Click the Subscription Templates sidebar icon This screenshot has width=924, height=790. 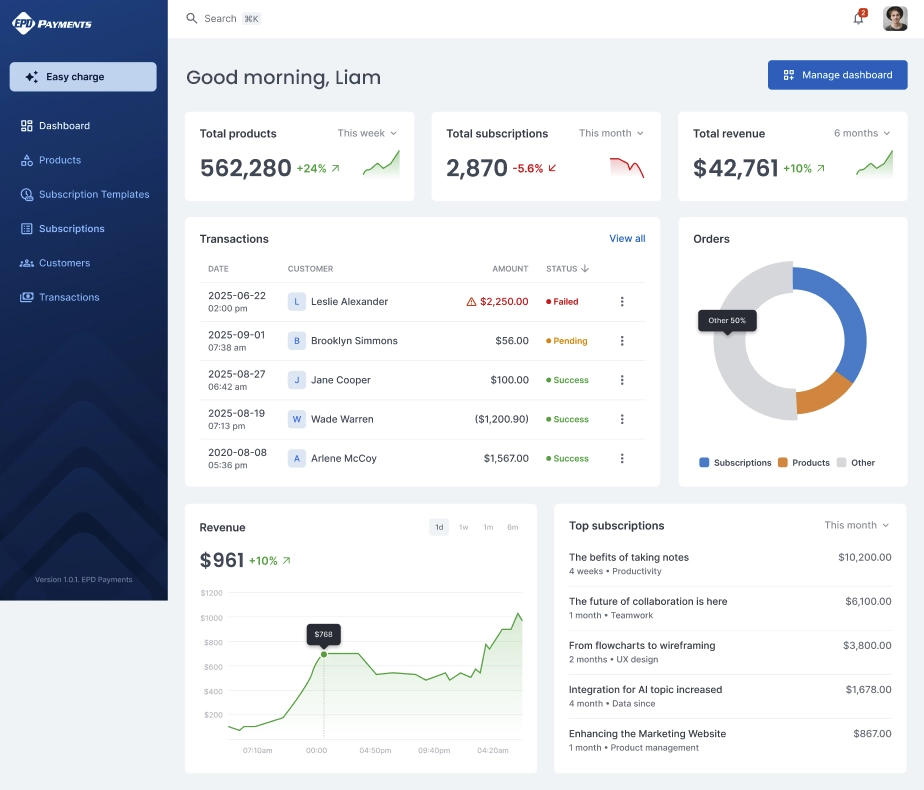tap(27, 194)
